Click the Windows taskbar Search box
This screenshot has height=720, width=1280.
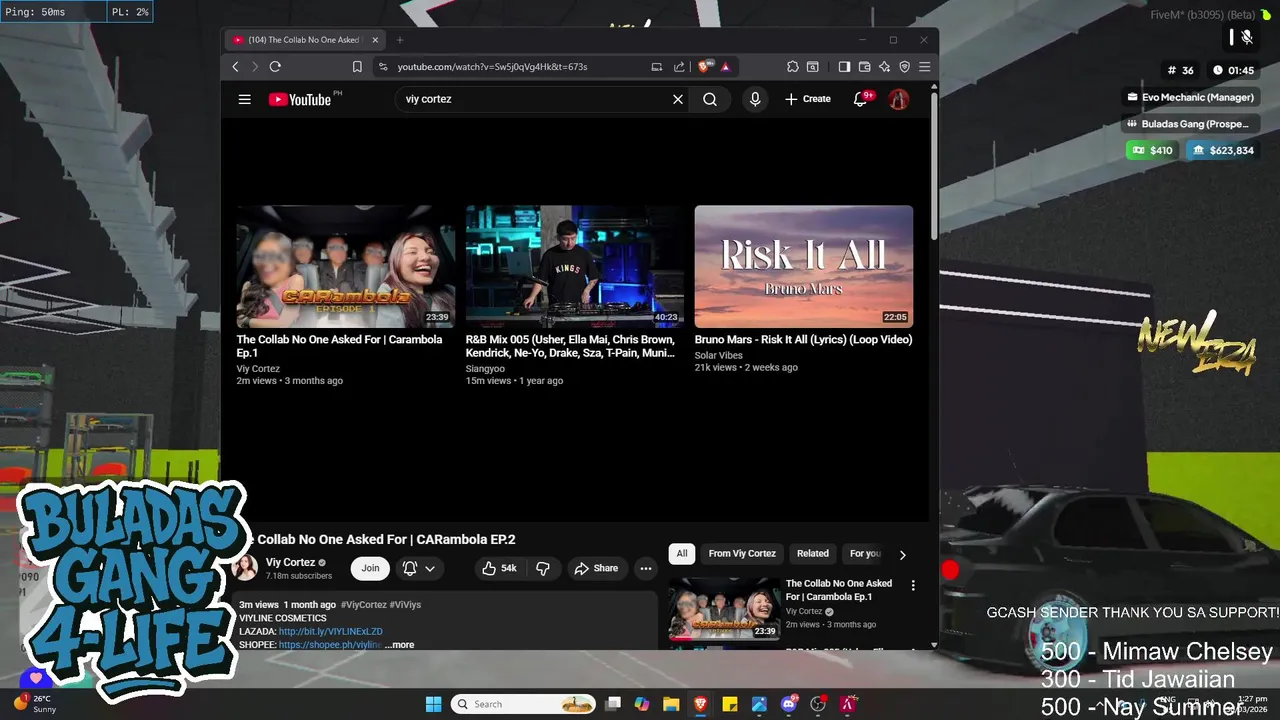click(x=525, y=704)
